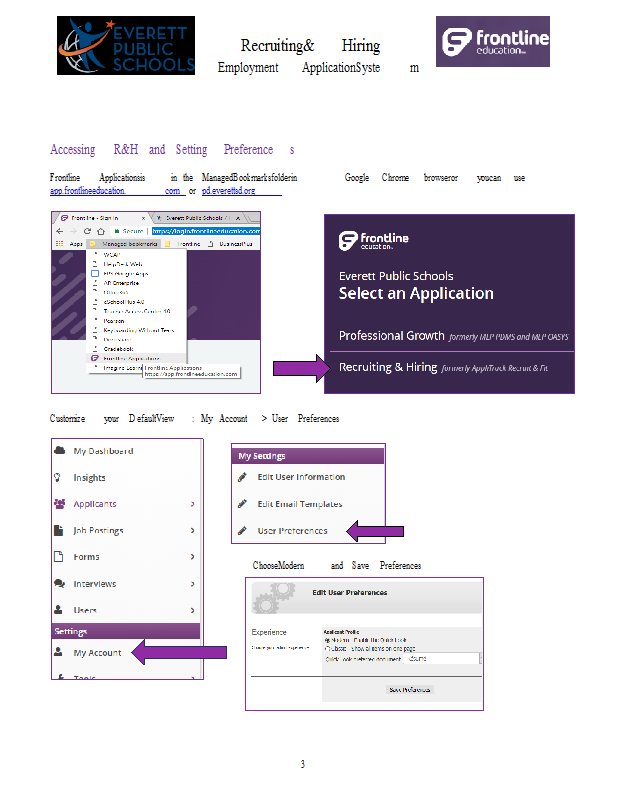Click the browser forward arrow icon

pos(73,231)
